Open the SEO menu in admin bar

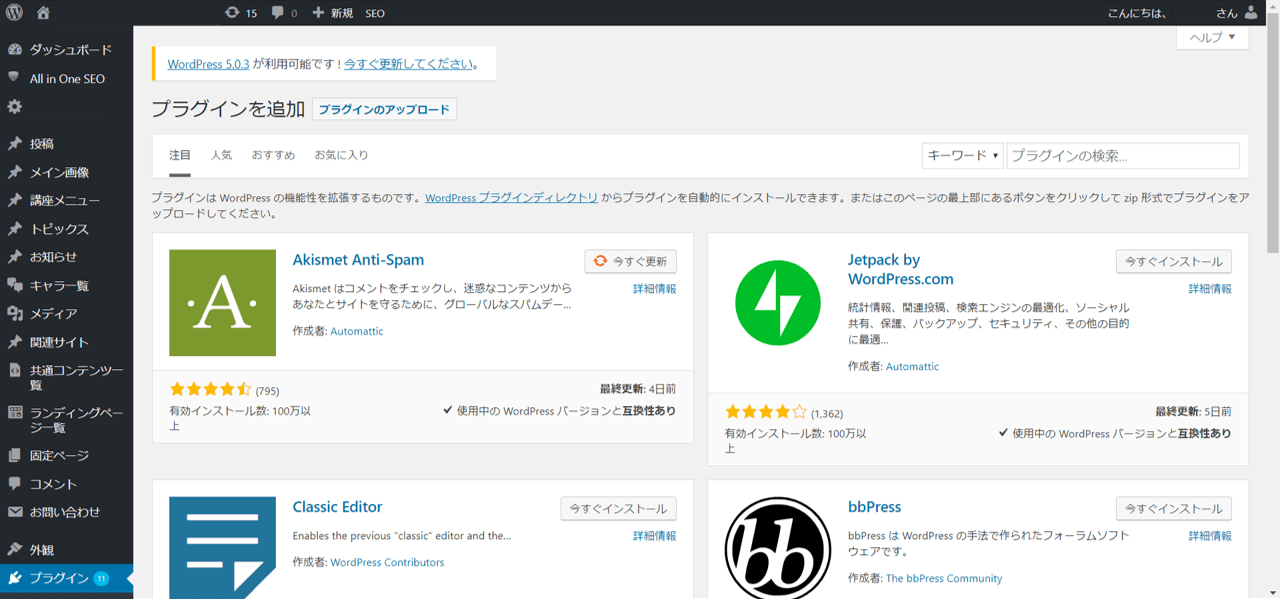[x=375, y=13]
